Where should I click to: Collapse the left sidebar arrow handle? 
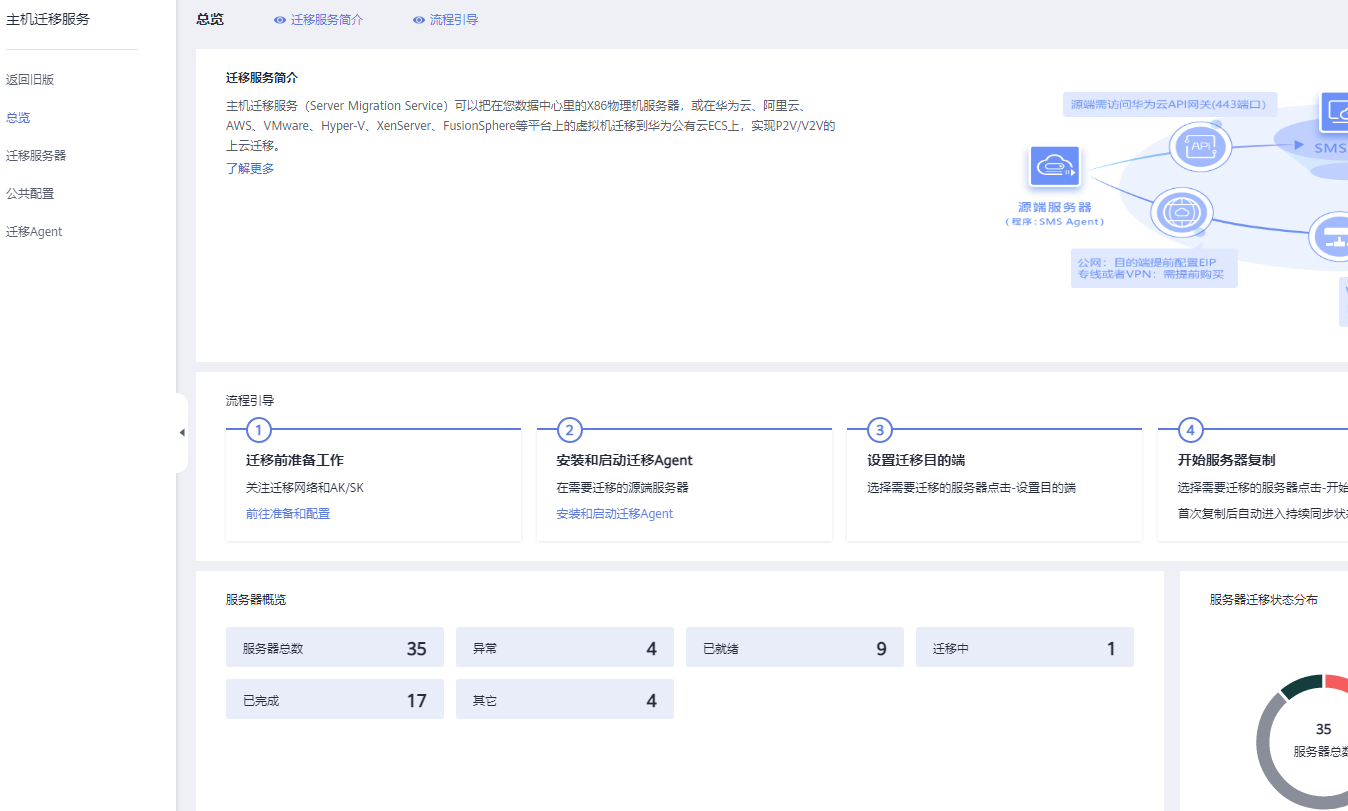[182, 432]
